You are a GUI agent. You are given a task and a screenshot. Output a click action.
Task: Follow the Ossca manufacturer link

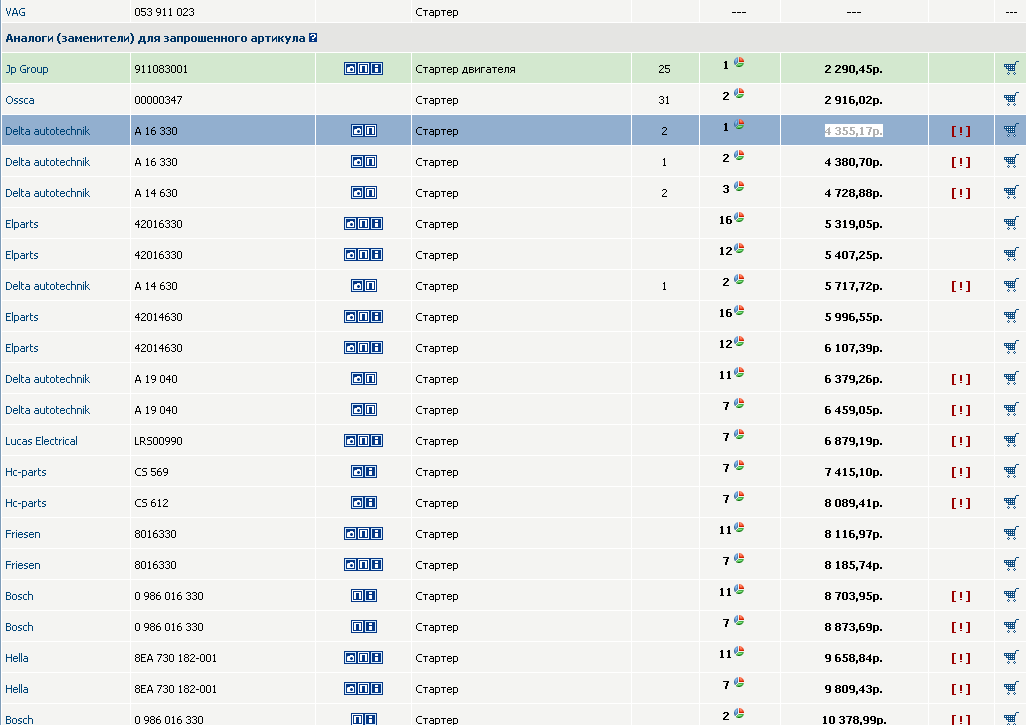click(x=20, y=100)
